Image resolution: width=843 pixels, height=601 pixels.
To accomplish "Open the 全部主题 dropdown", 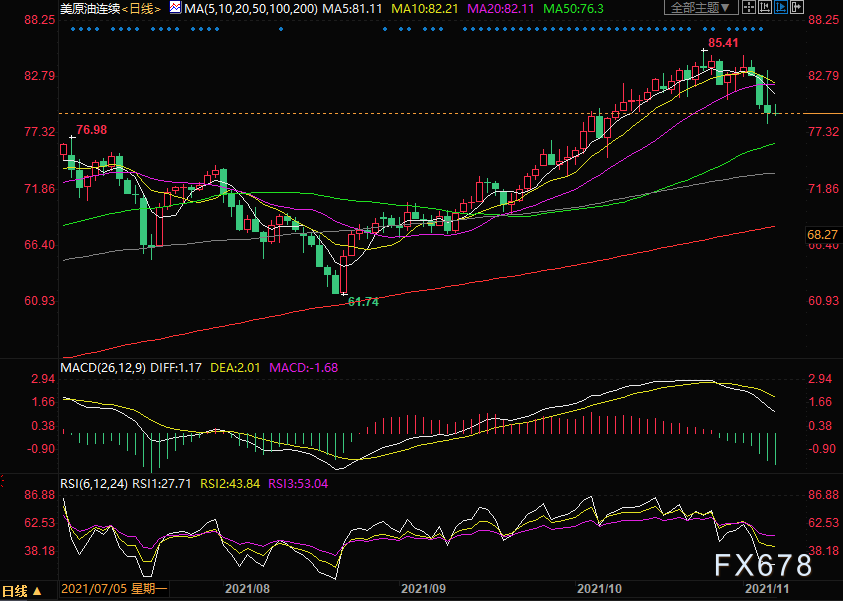I will click(x=701, y=8).
